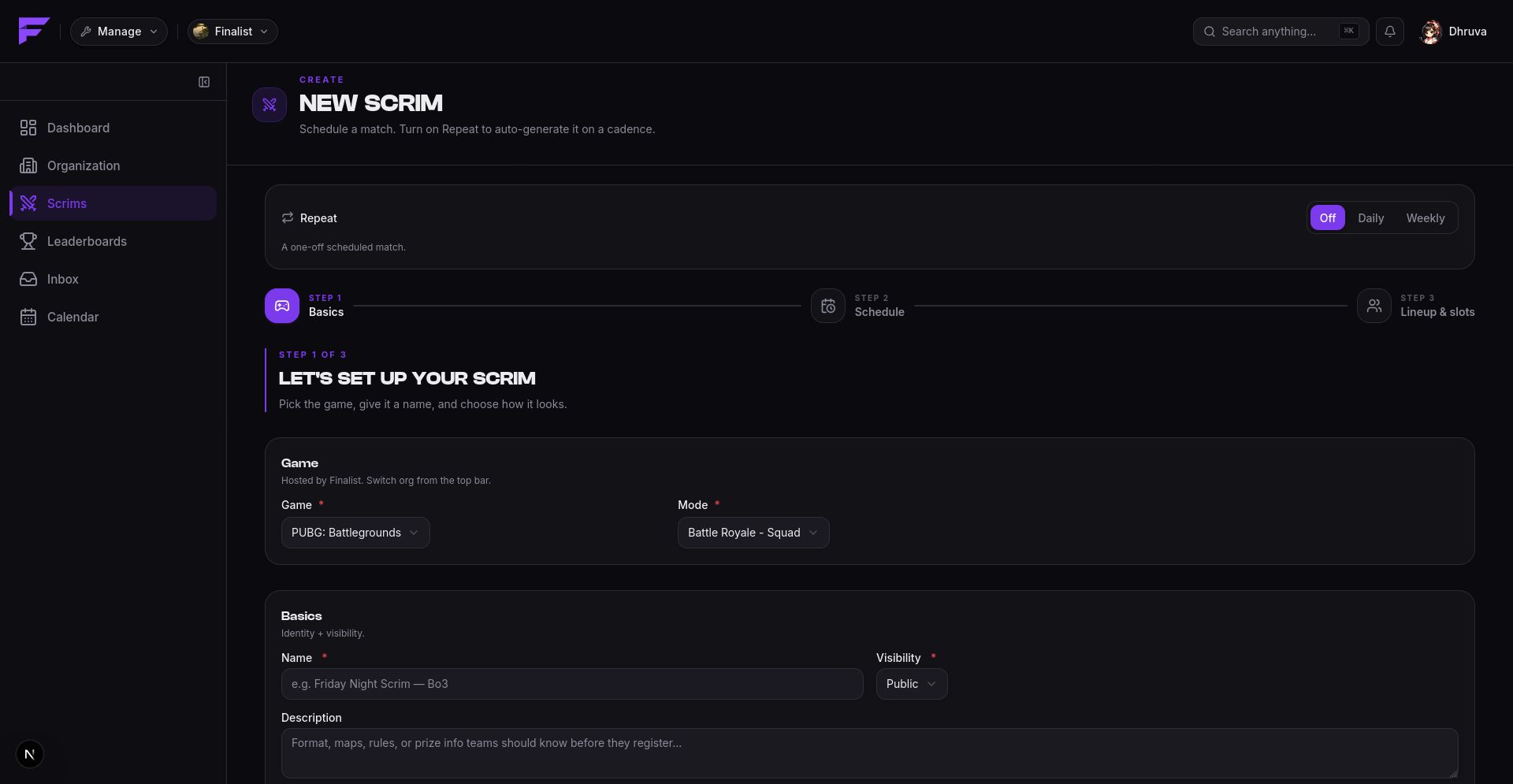This screenshot has height=784, width=1513.
Task: Click the Step 3 Lineup people icon
Action: [1374, 306]
